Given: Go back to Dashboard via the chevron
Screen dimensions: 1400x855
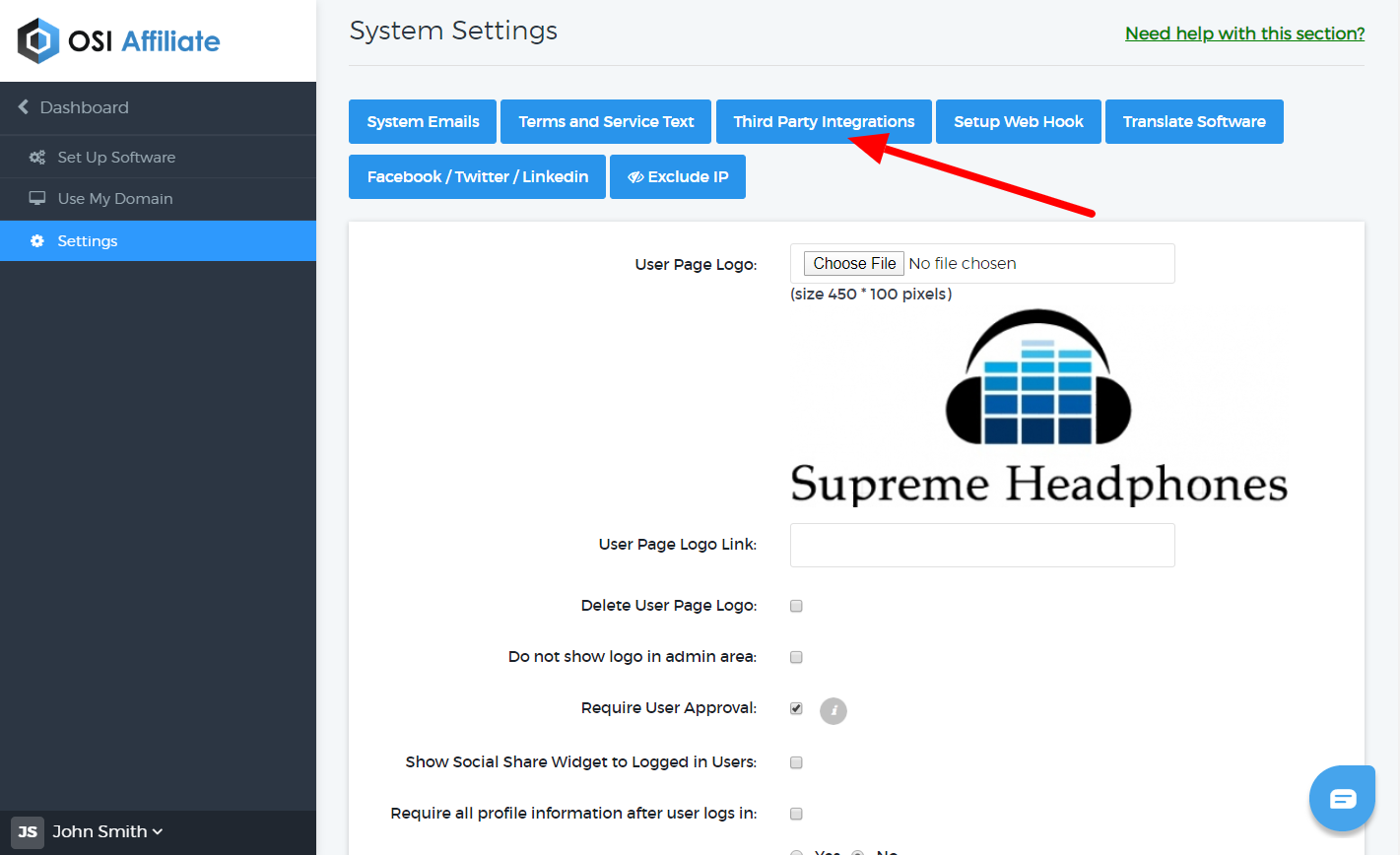Looking at the screenshot, I should click(x=23, y=107).
